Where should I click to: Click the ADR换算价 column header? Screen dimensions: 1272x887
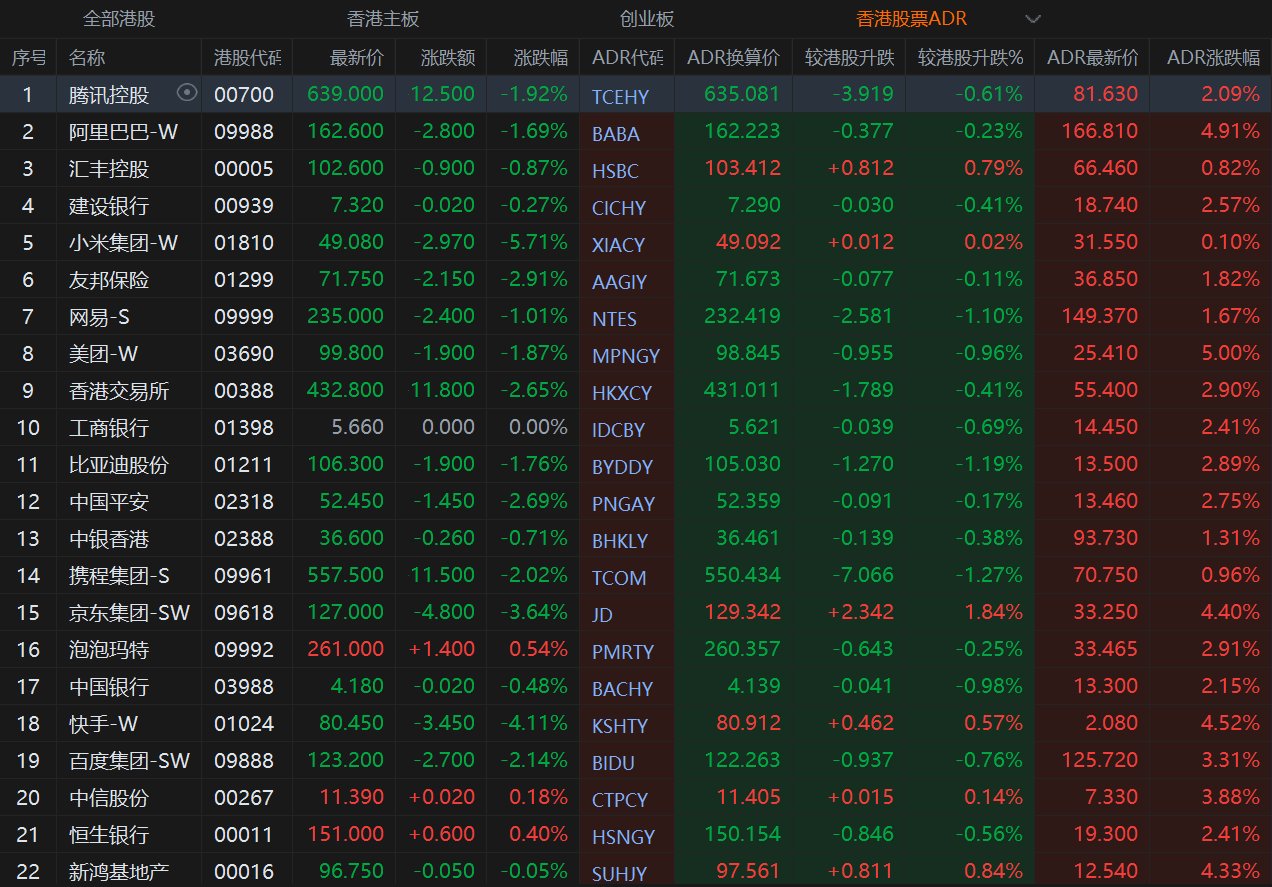[733, 56]
